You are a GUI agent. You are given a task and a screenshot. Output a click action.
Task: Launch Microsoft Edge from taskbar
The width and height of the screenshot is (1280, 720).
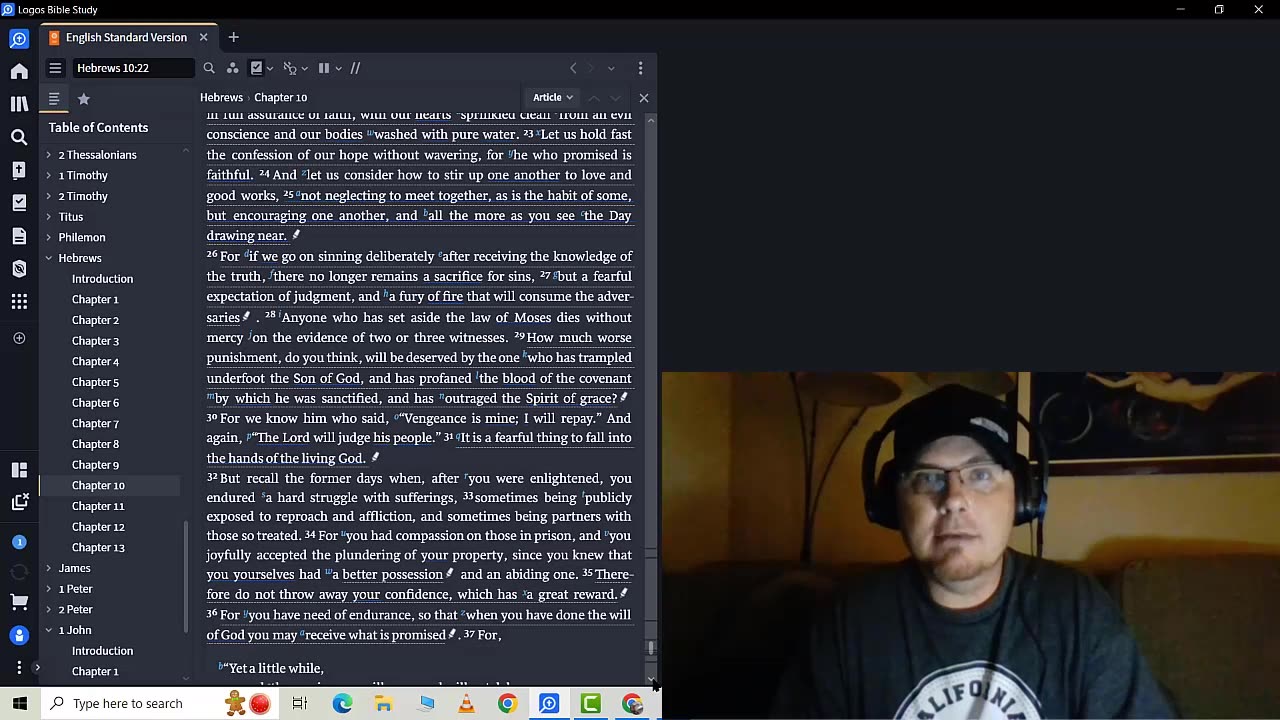click(342, 703)
